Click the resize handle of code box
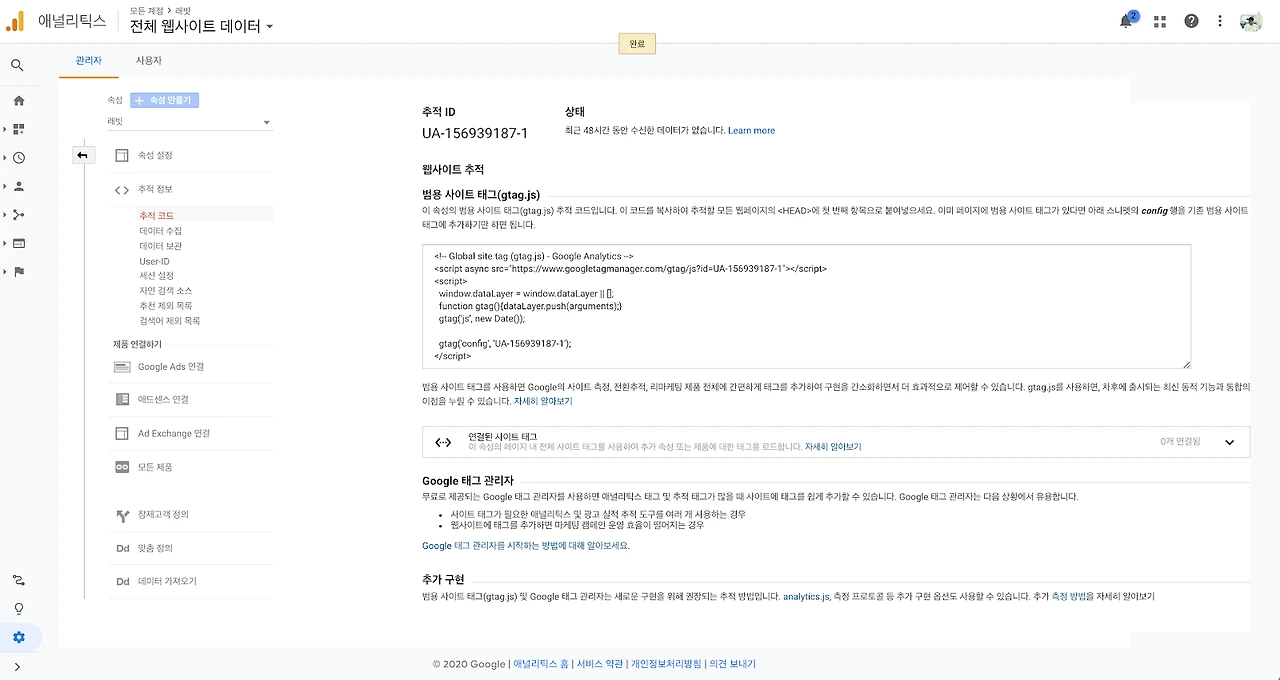The width and height of the screenshot is (1280, 680). coord(1186,365)
